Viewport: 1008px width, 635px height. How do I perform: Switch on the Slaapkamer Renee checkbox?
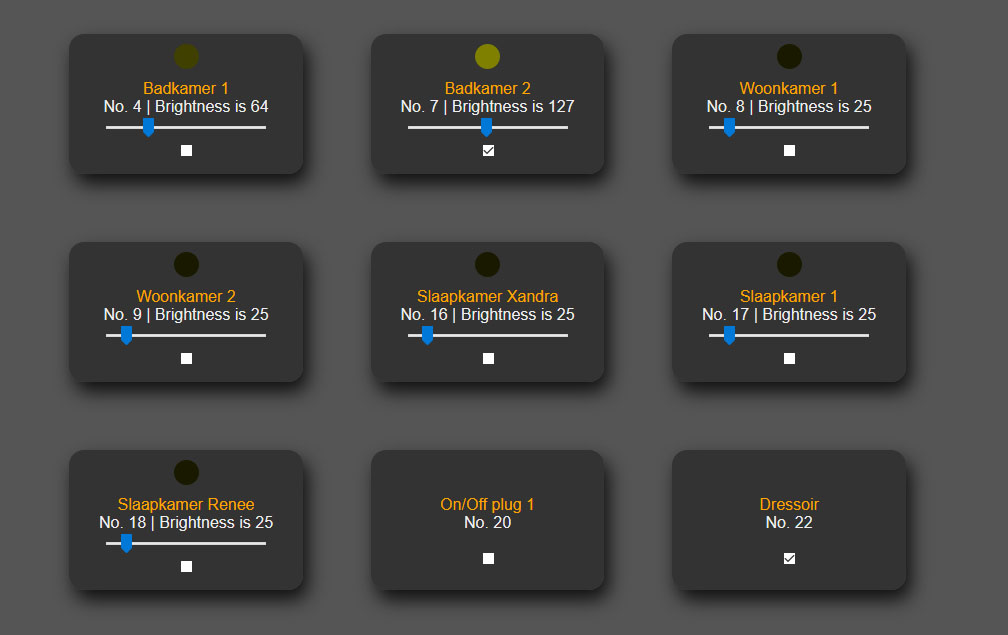pyautogui.click(x=186, y=566)
